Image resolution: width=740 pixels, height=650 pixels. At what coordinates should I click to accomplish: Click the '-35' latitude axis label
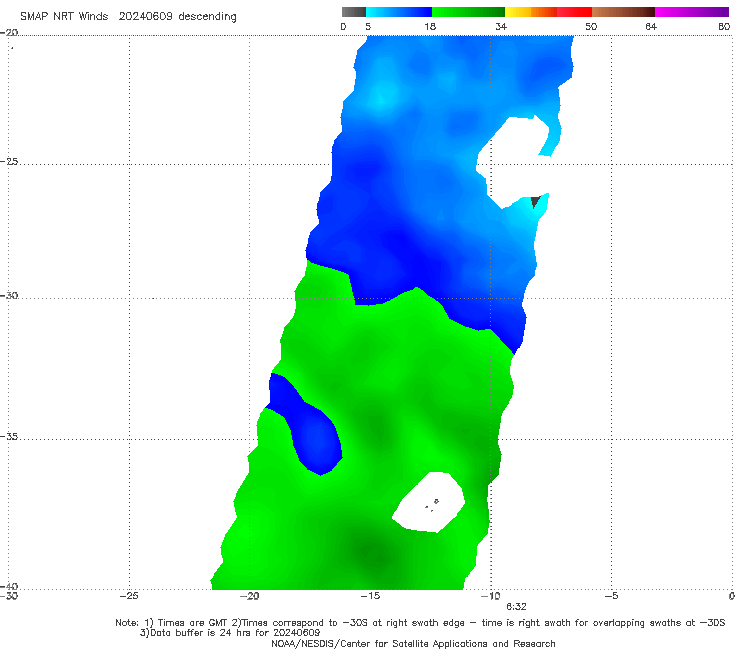9,436
